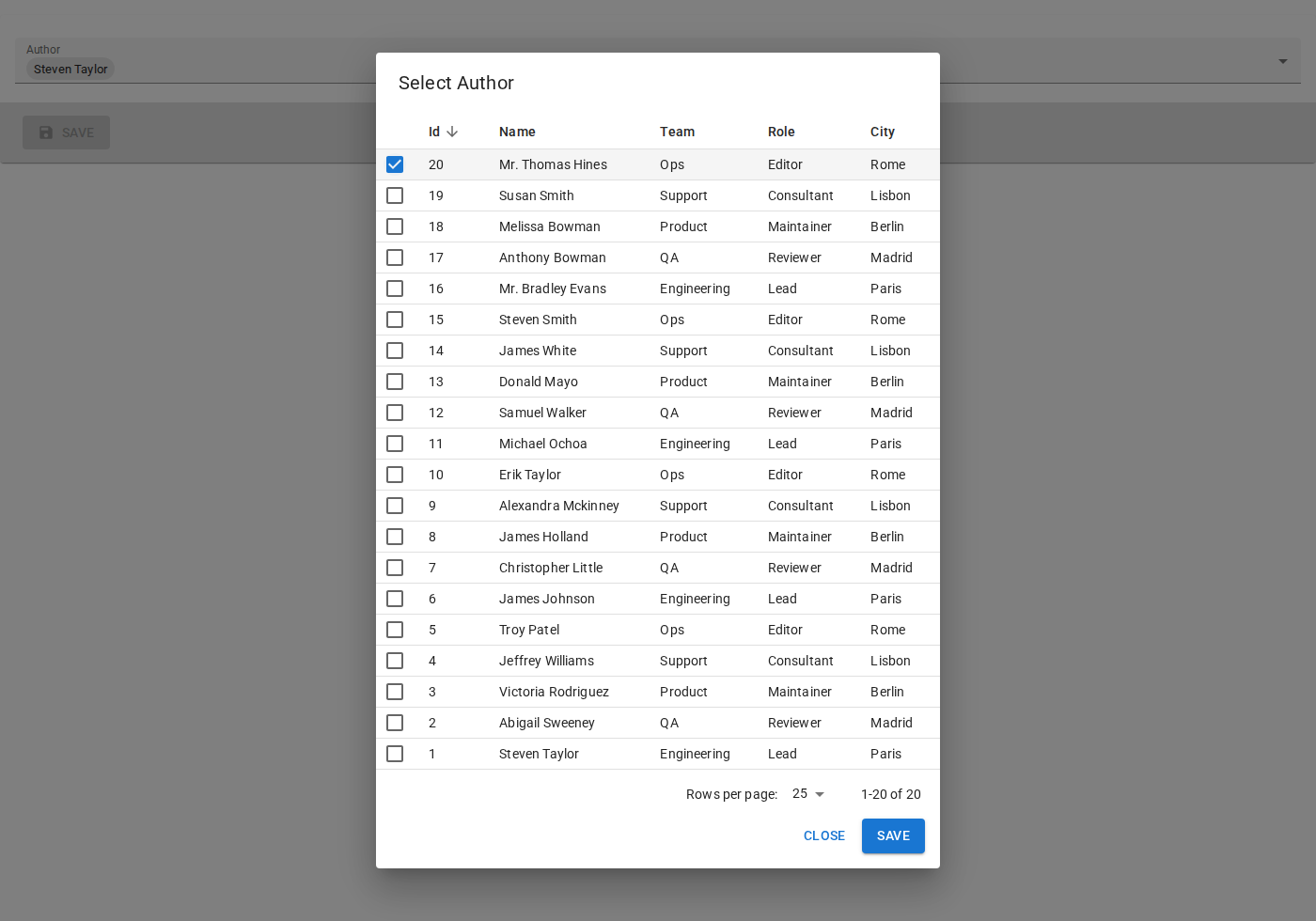1316x921 pixels.
Task: Save the author selection with SAVE
Action: tap(893, 835)
